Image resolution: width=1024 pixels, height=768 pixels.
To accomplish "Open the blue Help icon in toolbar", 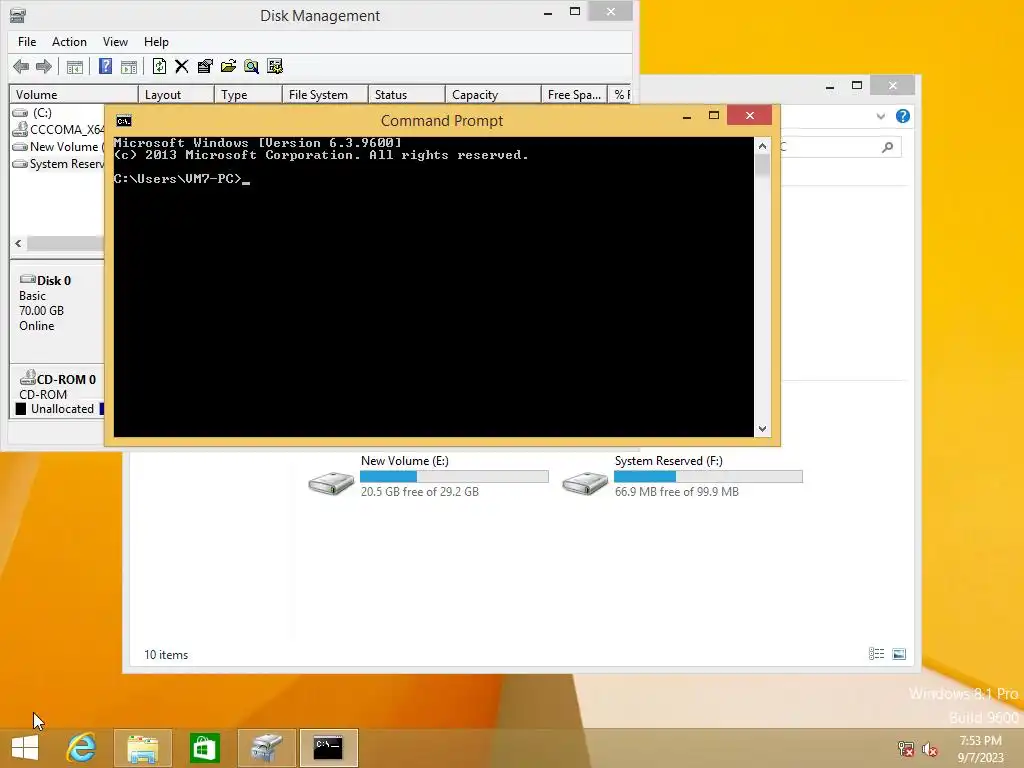I will point(105,66).
